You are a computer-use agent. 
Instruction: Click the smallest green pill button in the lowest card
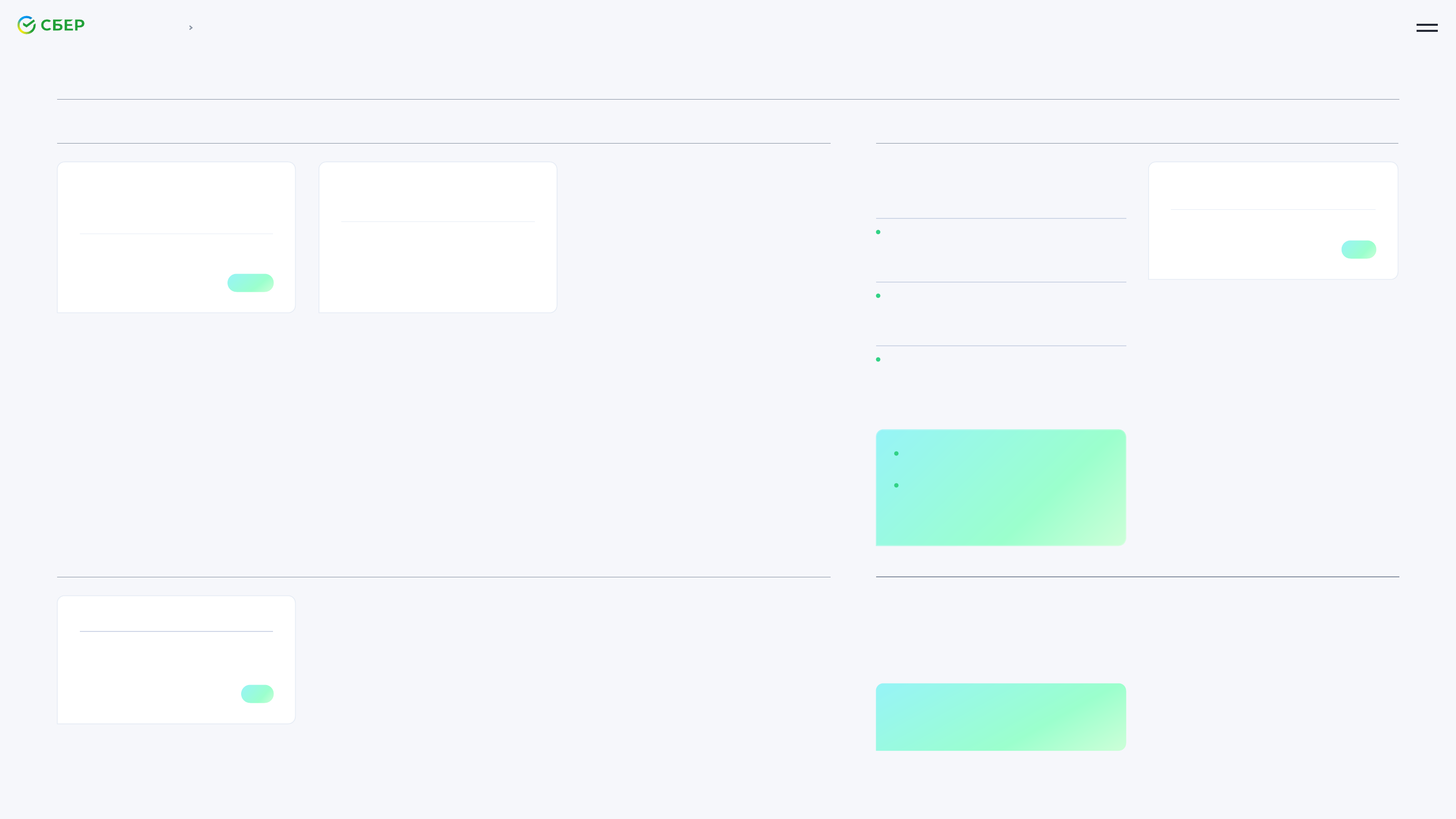[x=257, y=694]
